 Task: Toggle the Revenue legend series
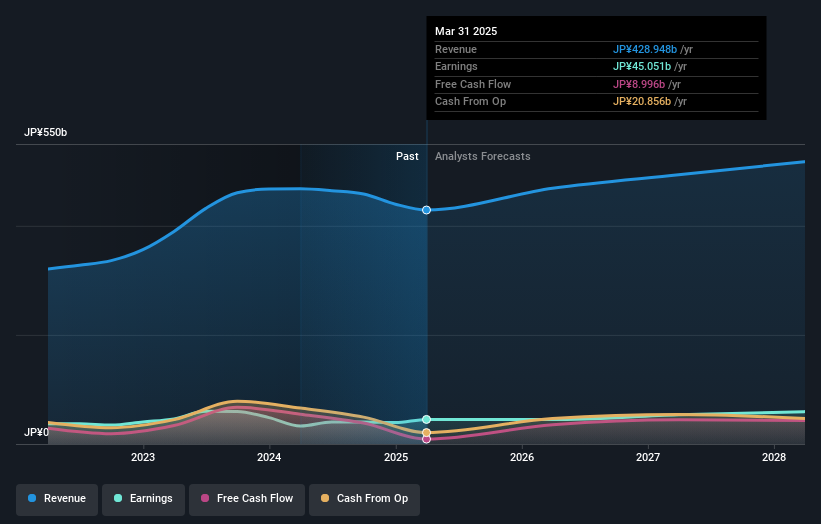pos(57,499)
